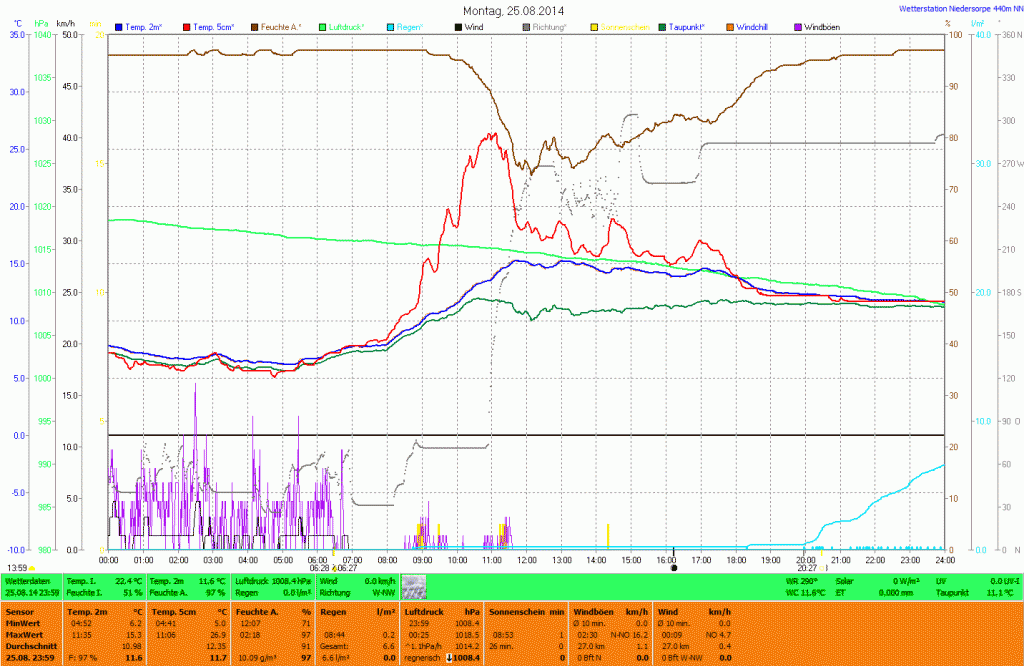Image resolution: width=1024 pixels, height=666 pixels.
Task: Click the weather condition thumbnail image
Action: point(413,587)
